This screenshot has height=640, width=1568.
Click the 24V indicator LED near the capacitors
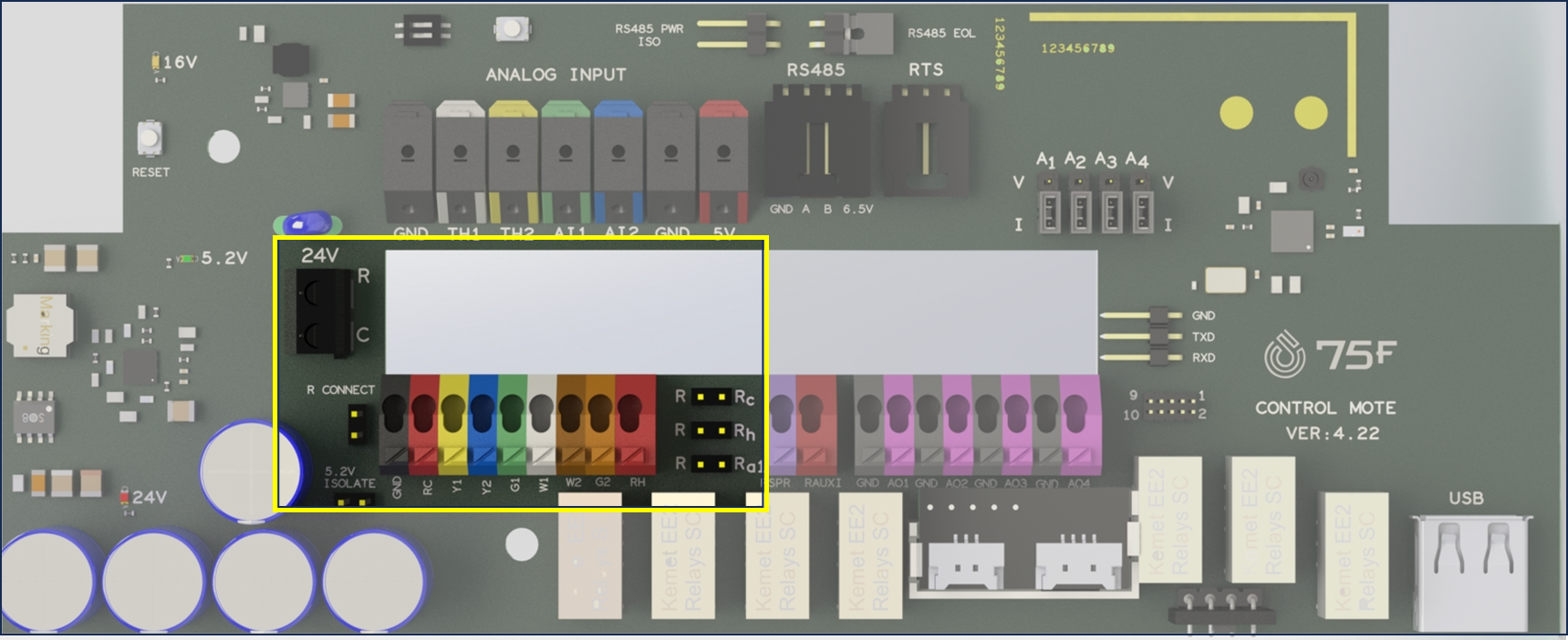(125, 497)
